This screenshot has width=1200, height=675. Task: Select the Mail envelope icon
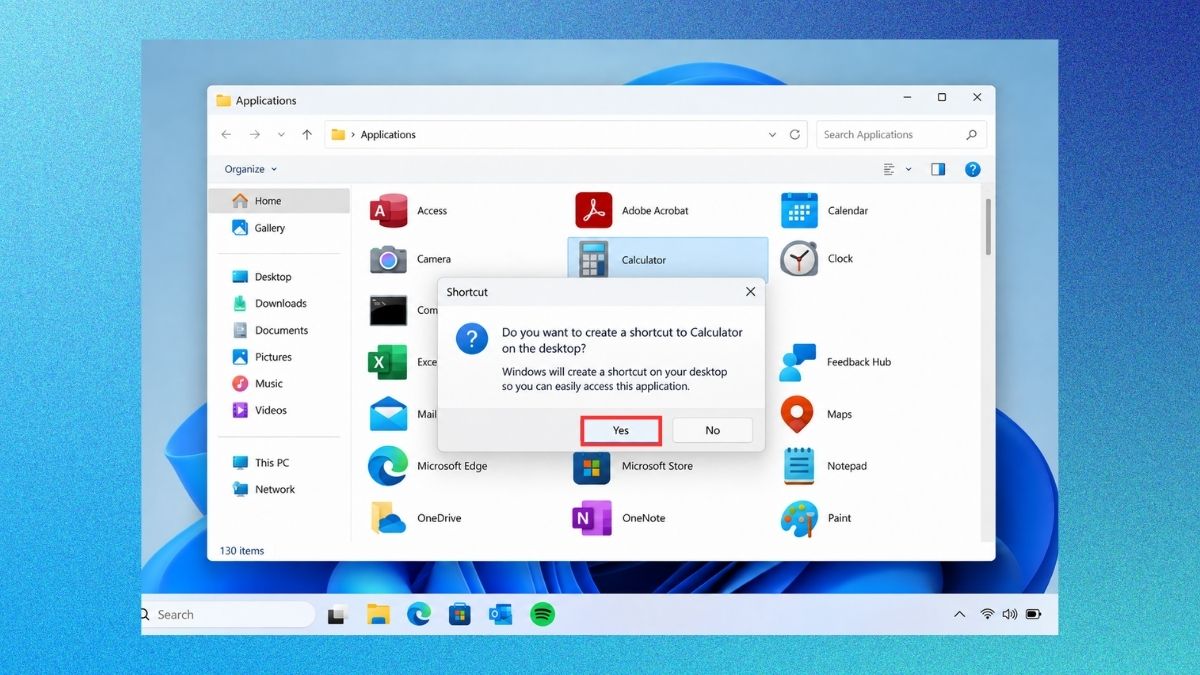click(x=388, y=414)
